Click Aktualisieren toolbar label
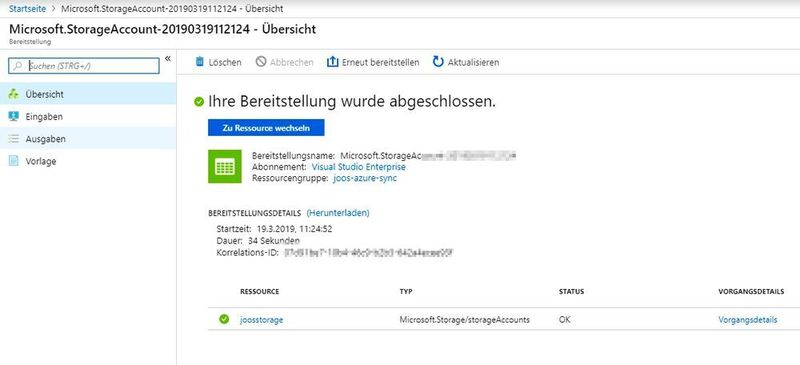 coord(473,62)
